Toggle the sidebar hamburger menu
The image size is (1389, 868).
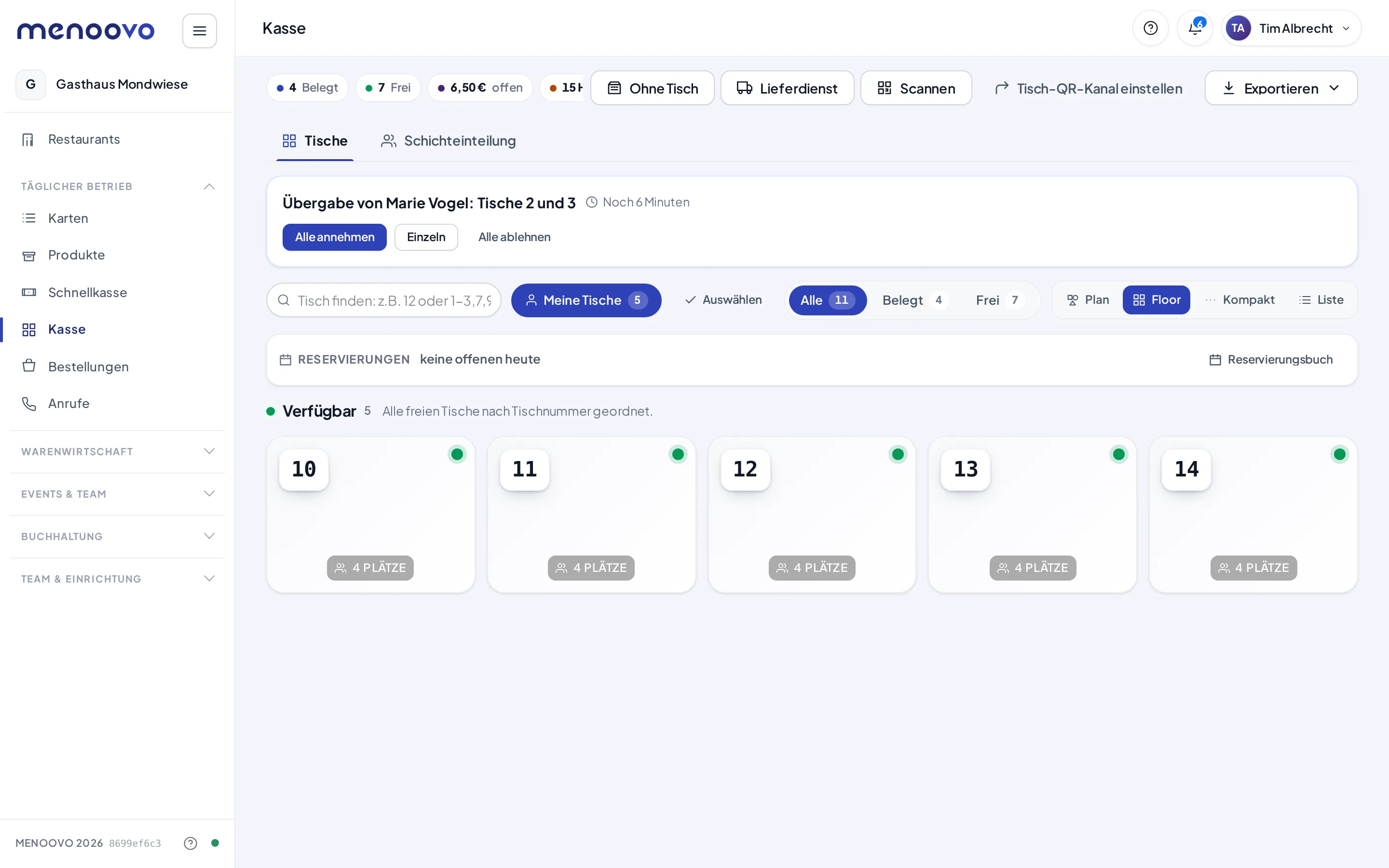coord(199,31)
